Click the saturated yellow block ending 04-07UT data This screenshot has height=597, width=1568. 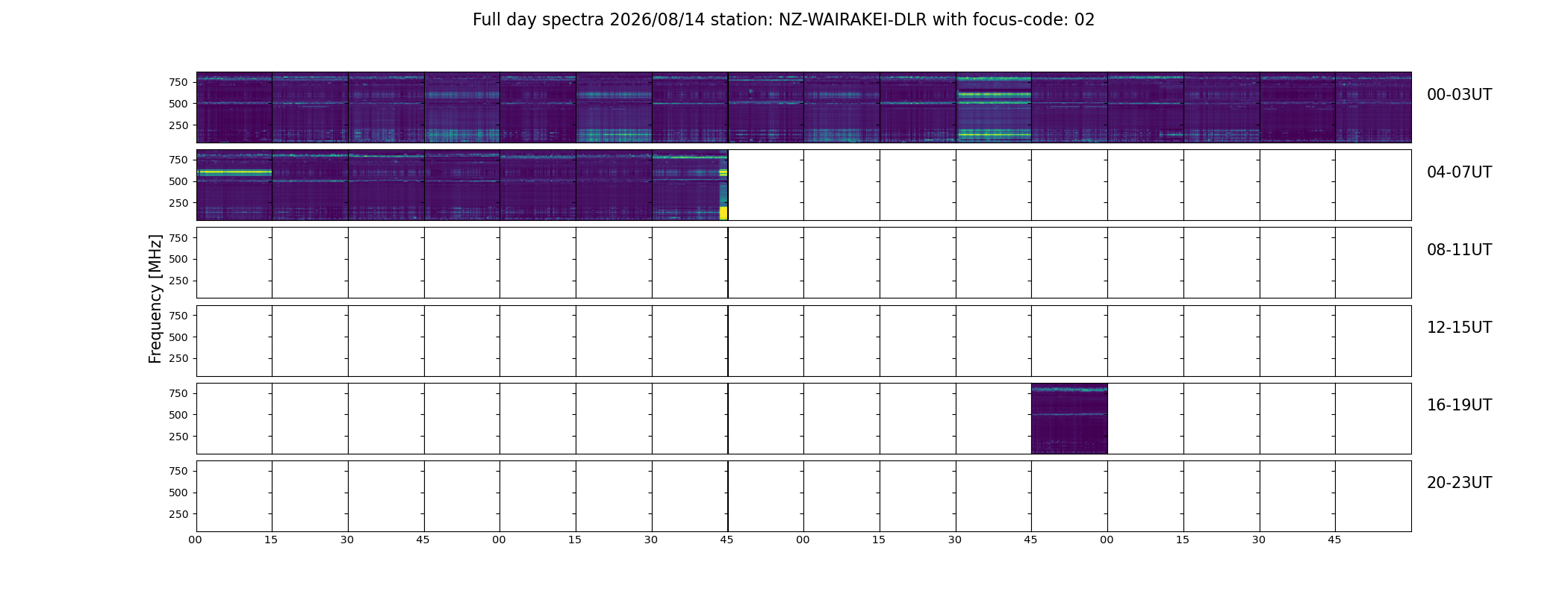click(x=724, y=213)
